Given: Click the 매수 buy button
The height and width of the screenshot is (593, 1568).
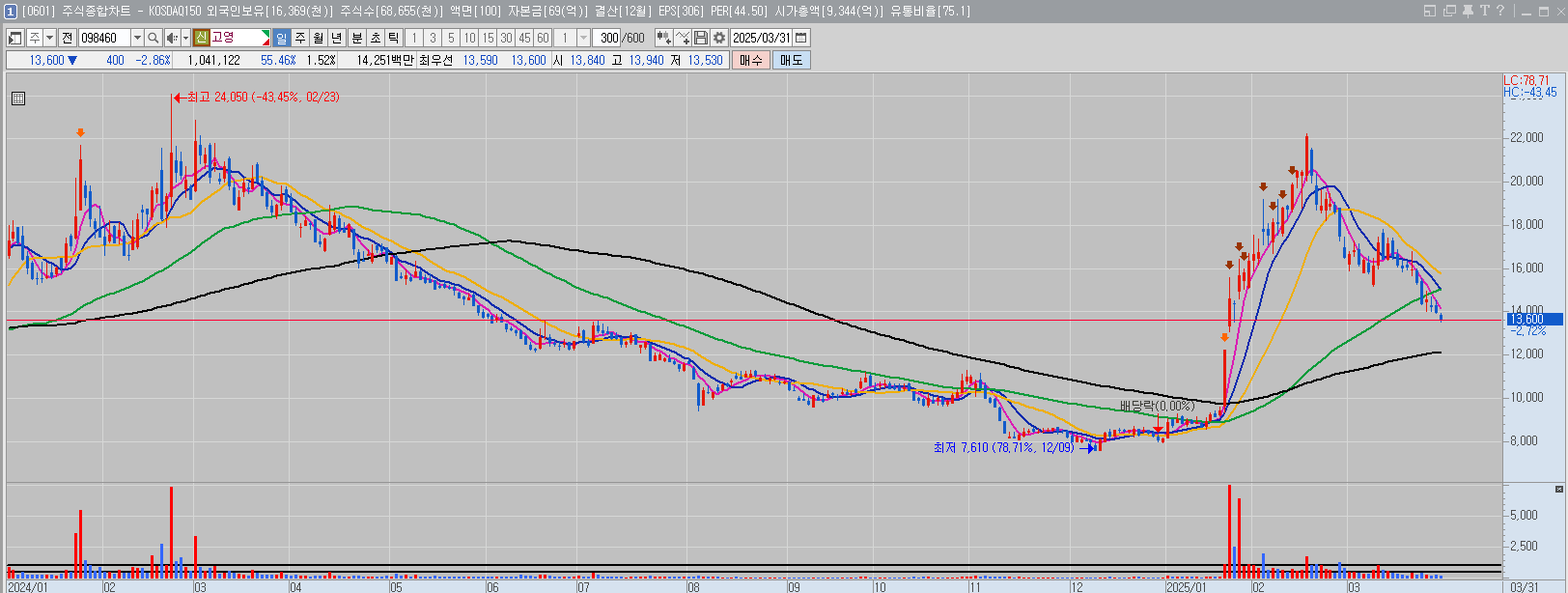Looking at the screenshot, I should tap(751, 60).
